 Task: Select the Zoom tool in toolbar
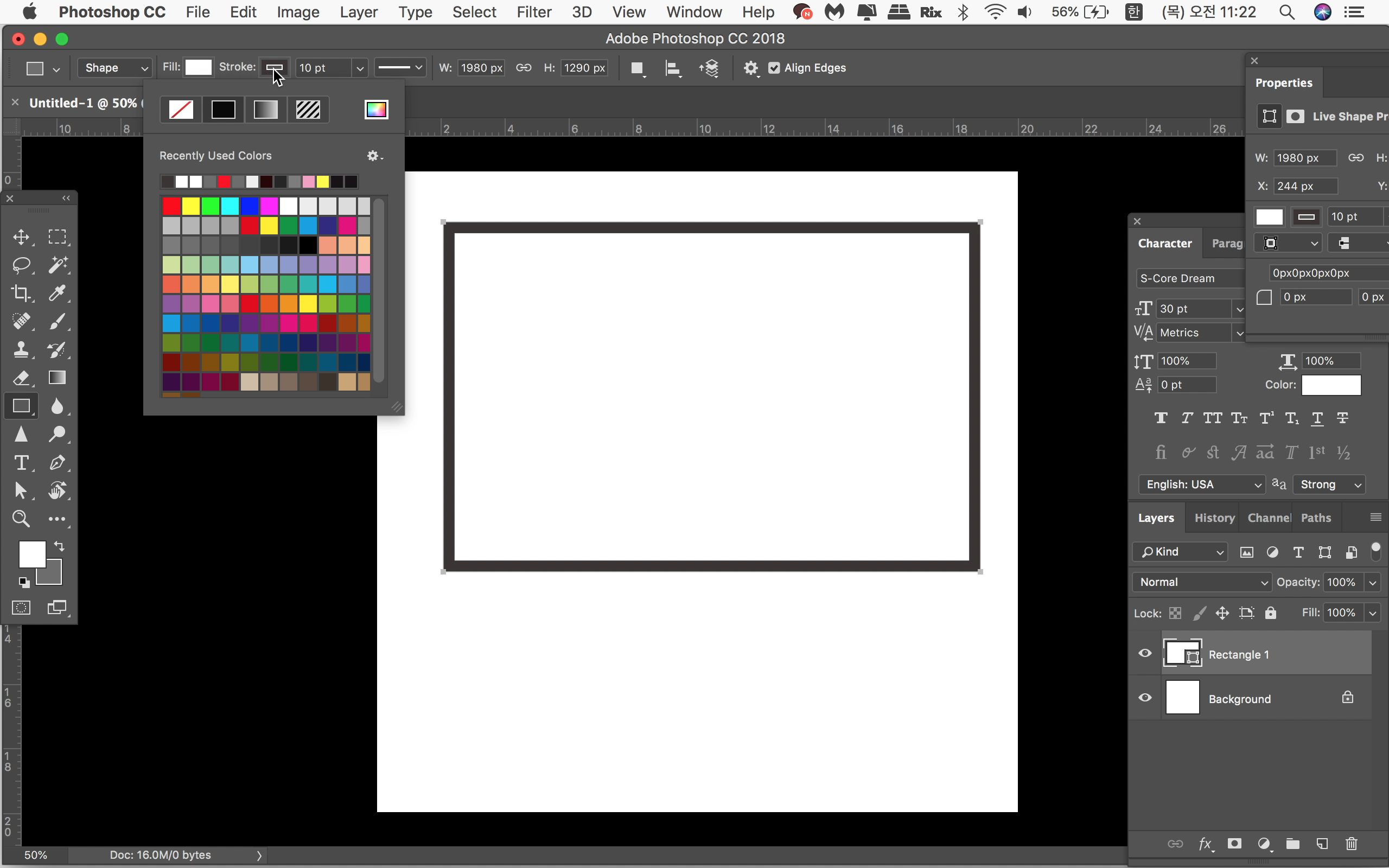[22, 519]
